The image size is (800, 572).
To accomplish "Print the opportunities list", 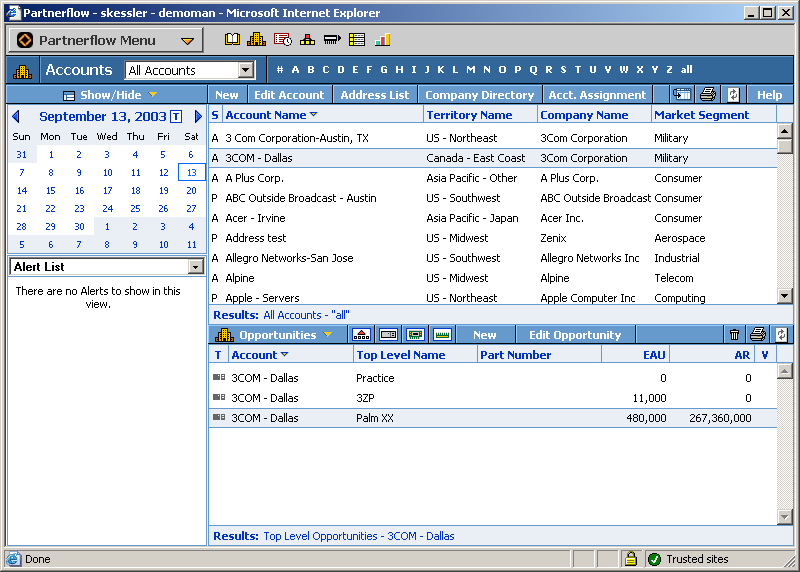I will click(x=758, y=335).
